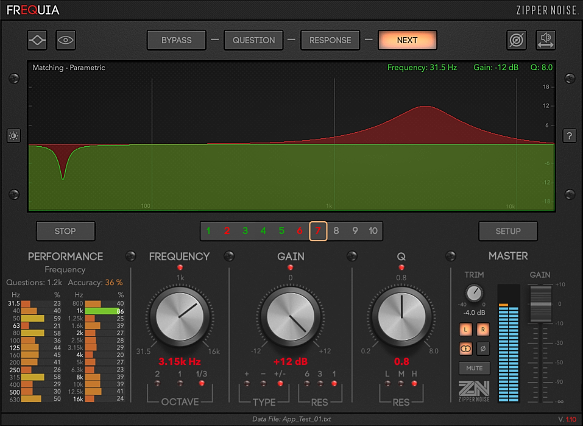Select the + gain type LED
Viewport: 583px width, 426px height.
click(247, 383)
